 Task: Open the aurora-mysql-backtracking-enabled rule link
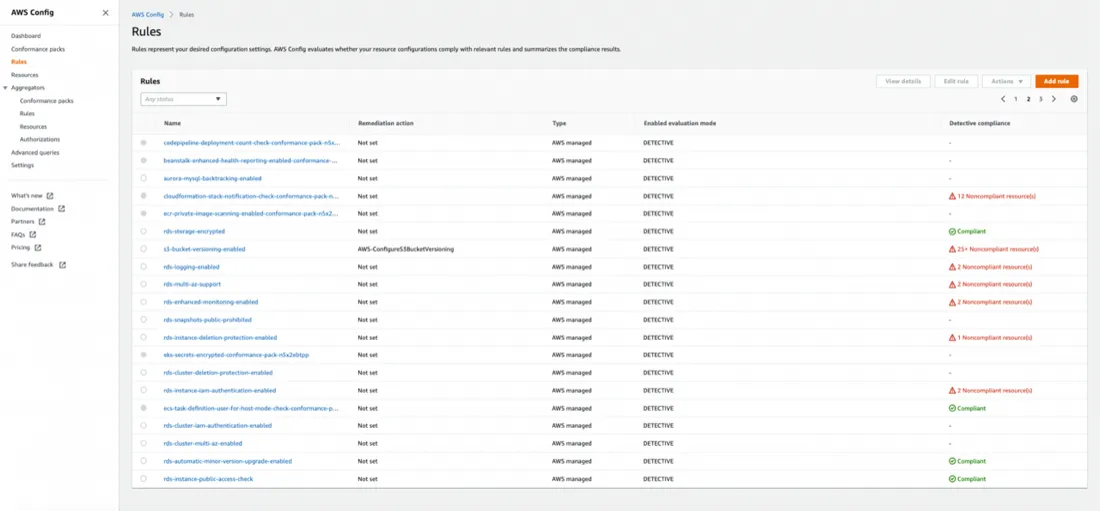pyautogui.click(x=213, y=178)
